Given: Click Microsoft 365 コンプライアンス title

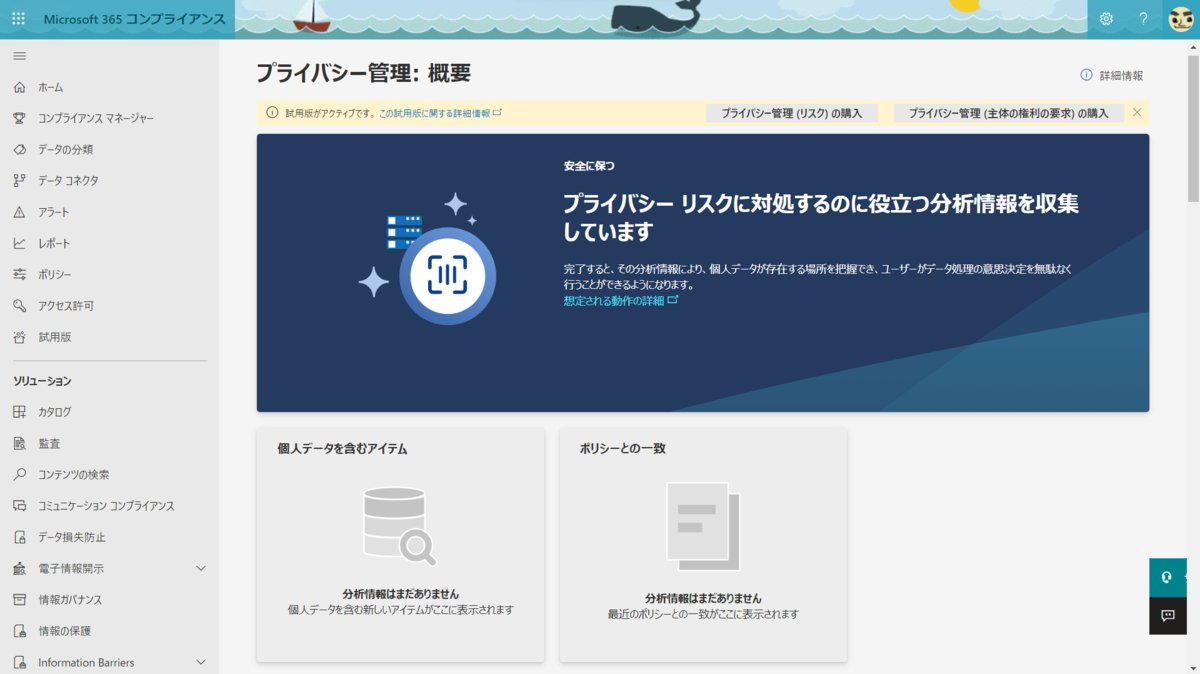Looking at the screenshot, I should 135,19.
